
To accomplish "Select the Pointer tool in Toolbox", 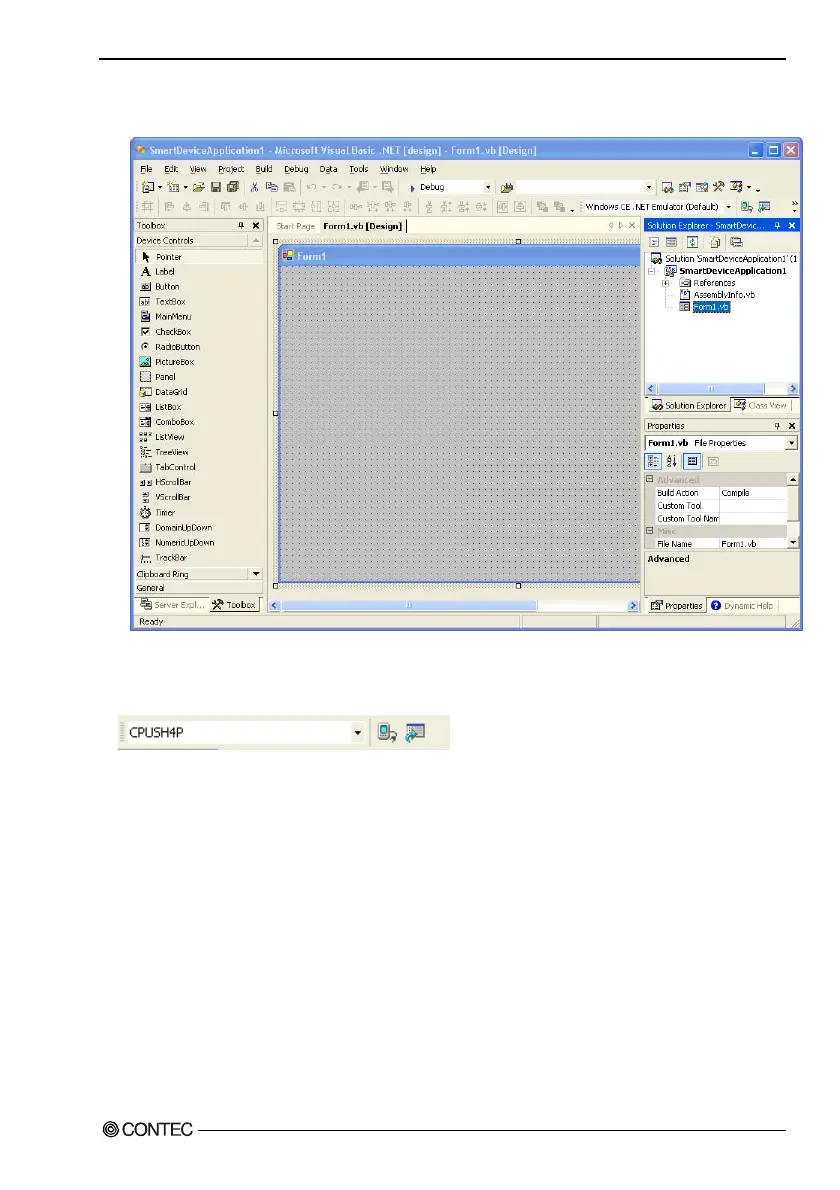I will [199, 257].
